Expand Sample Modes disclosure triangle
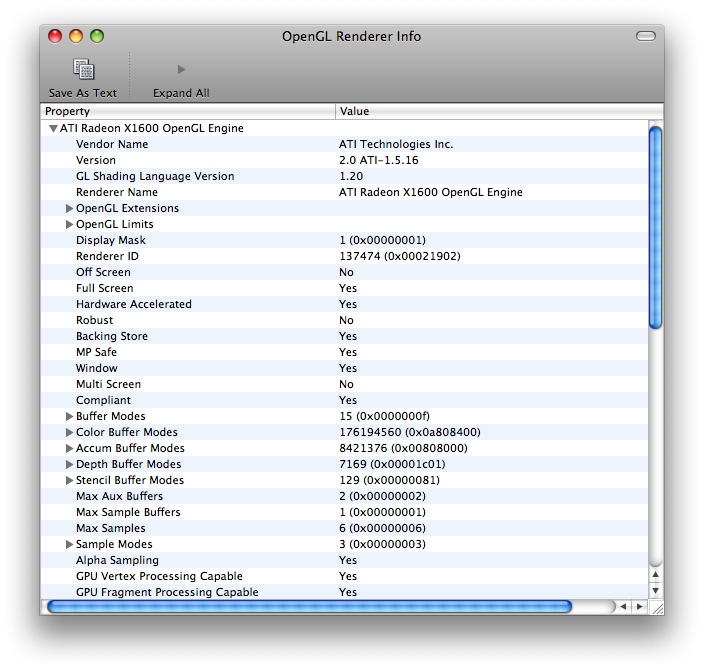The width and height of the screenshot is (704, 670). (69, 545)
